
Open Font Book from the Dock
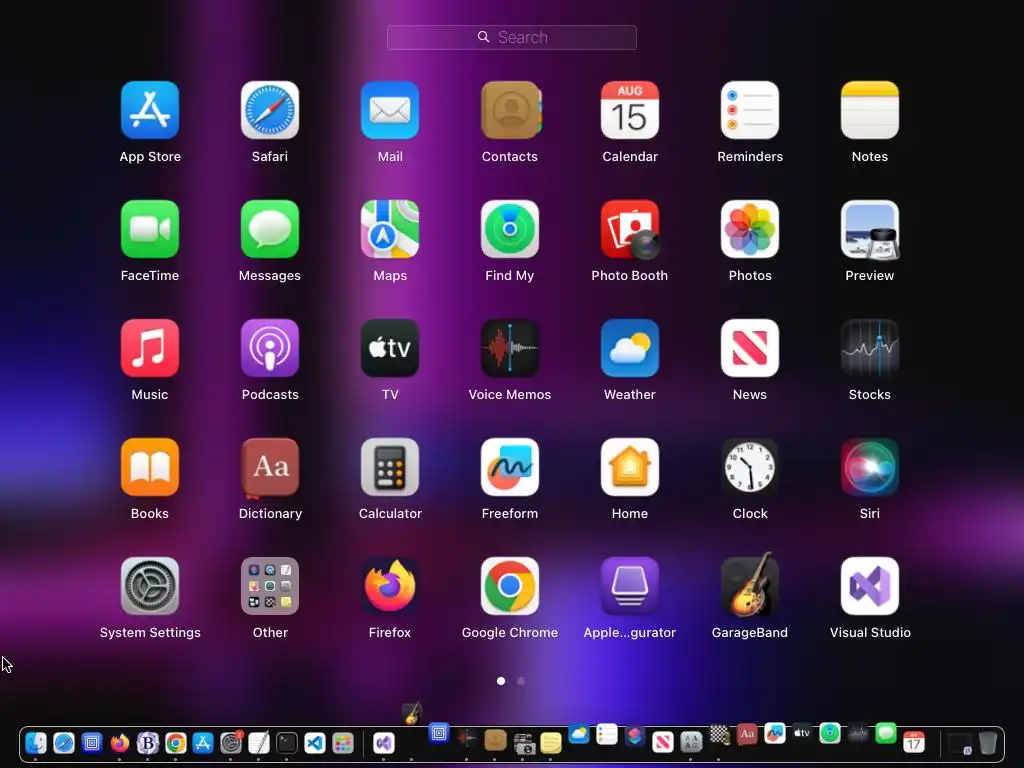(691, 742)
